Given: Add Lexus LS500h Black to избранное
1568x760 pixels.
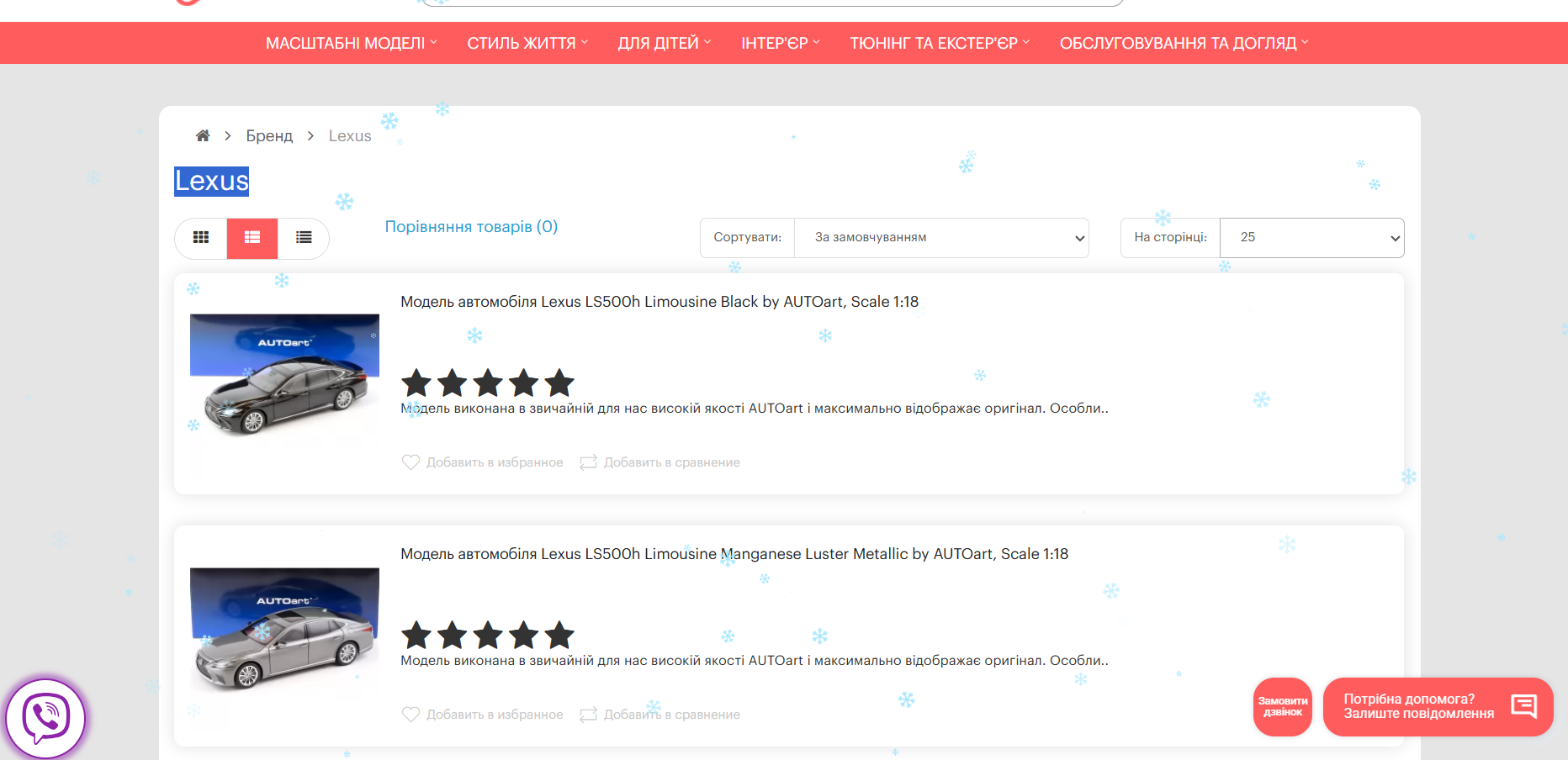Looking at the screenshot, I should click(495, 462).
